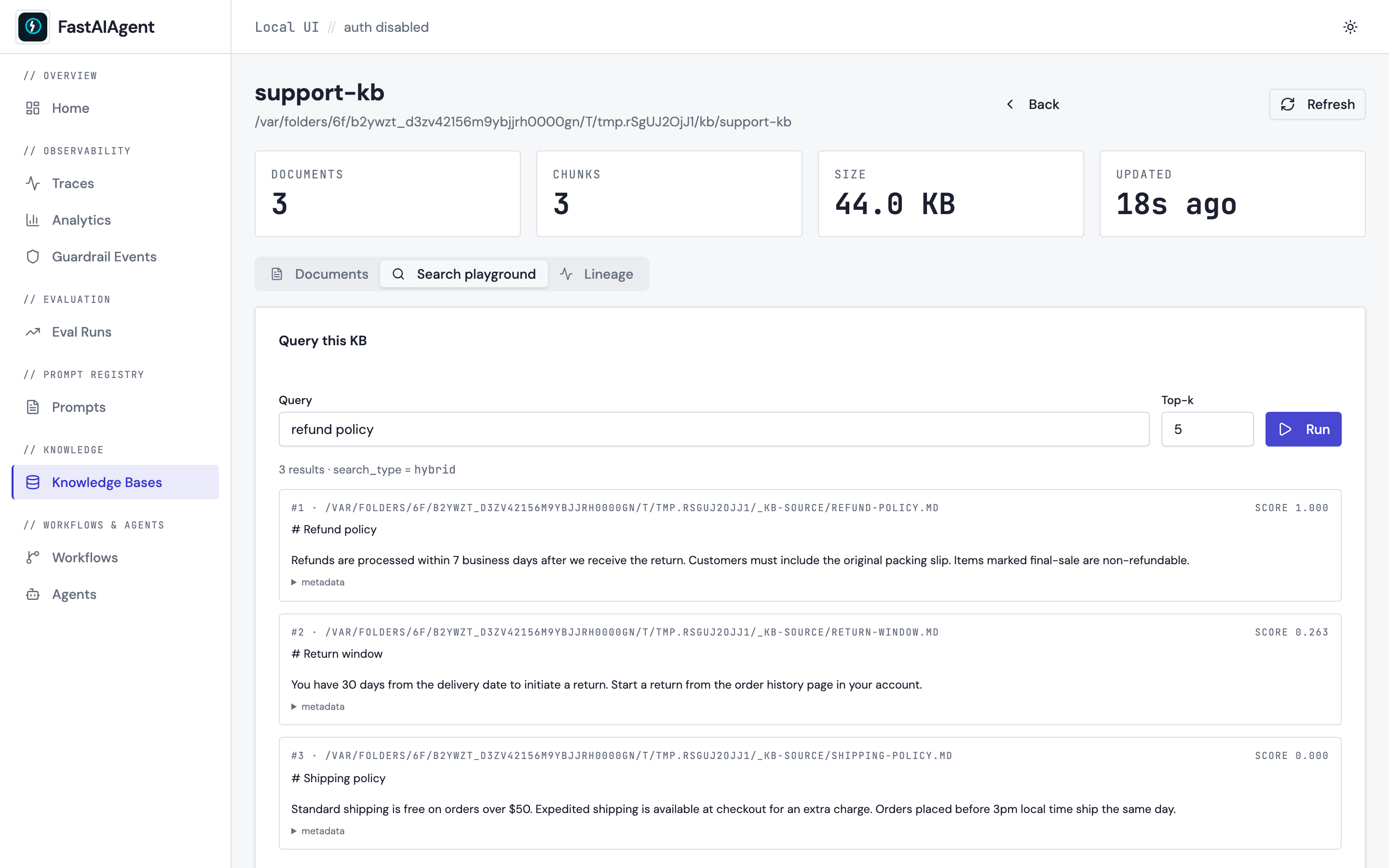The width and height of the screenshot is (1389, 868).
Task: Click the REFUND-POLICY.MD result path
Action: pos(631,508)
